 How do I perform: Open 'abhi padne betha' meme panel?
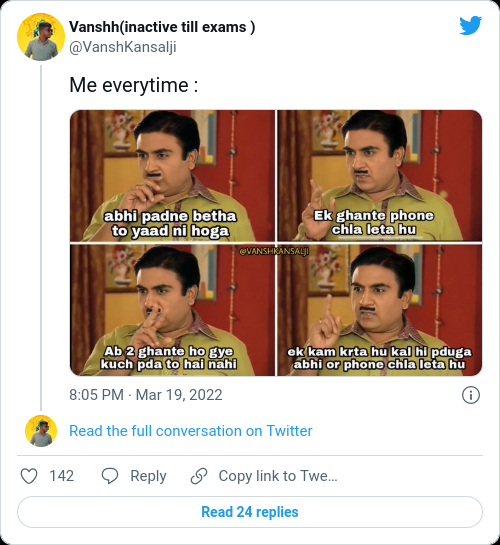pyautogui.click(x=172, y=176)
